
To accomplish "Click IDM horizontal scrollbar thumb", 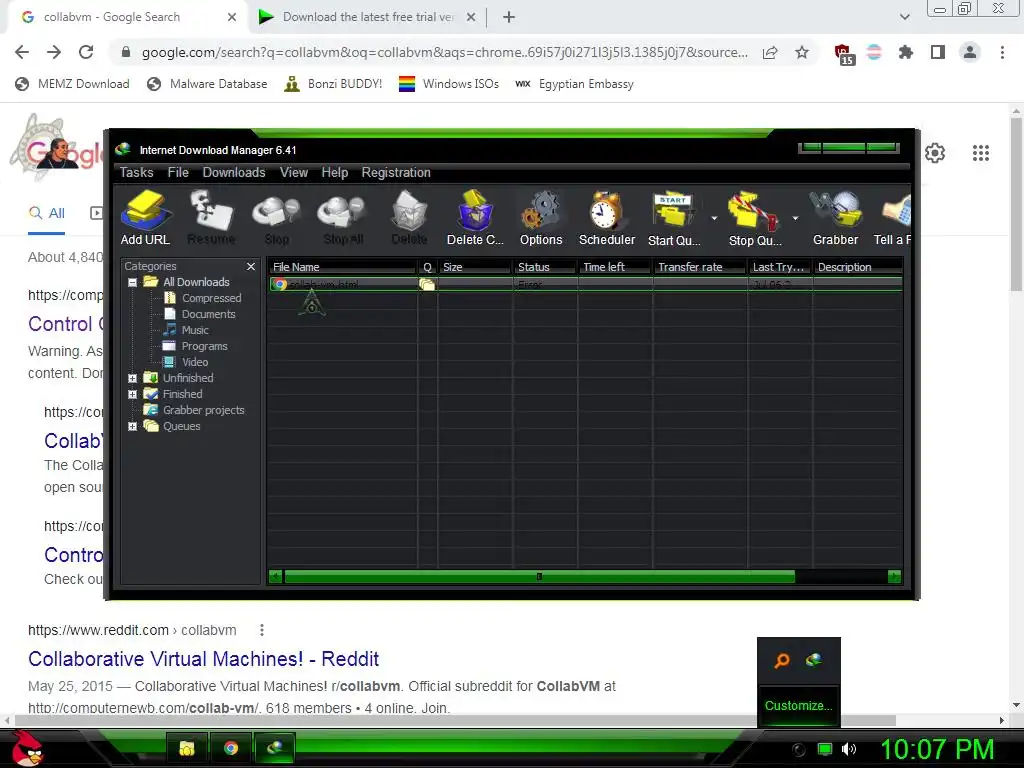I will click(x=539, y=577).
